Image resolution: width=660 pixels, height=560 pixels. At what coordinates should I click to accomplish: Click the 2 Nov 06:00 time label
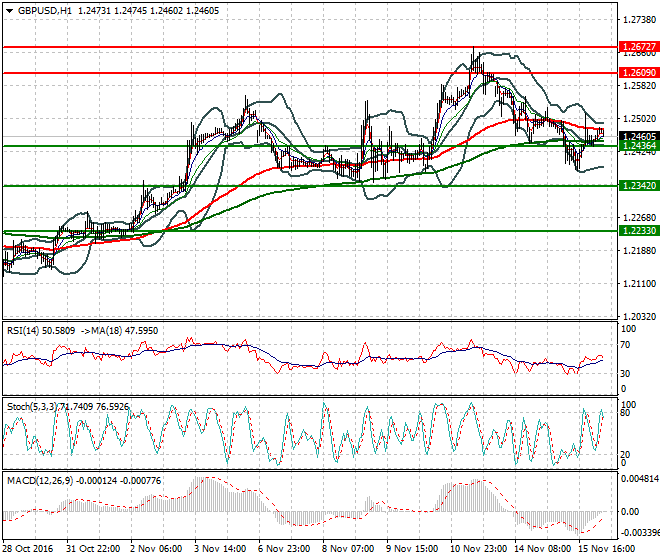click(156, 549)
